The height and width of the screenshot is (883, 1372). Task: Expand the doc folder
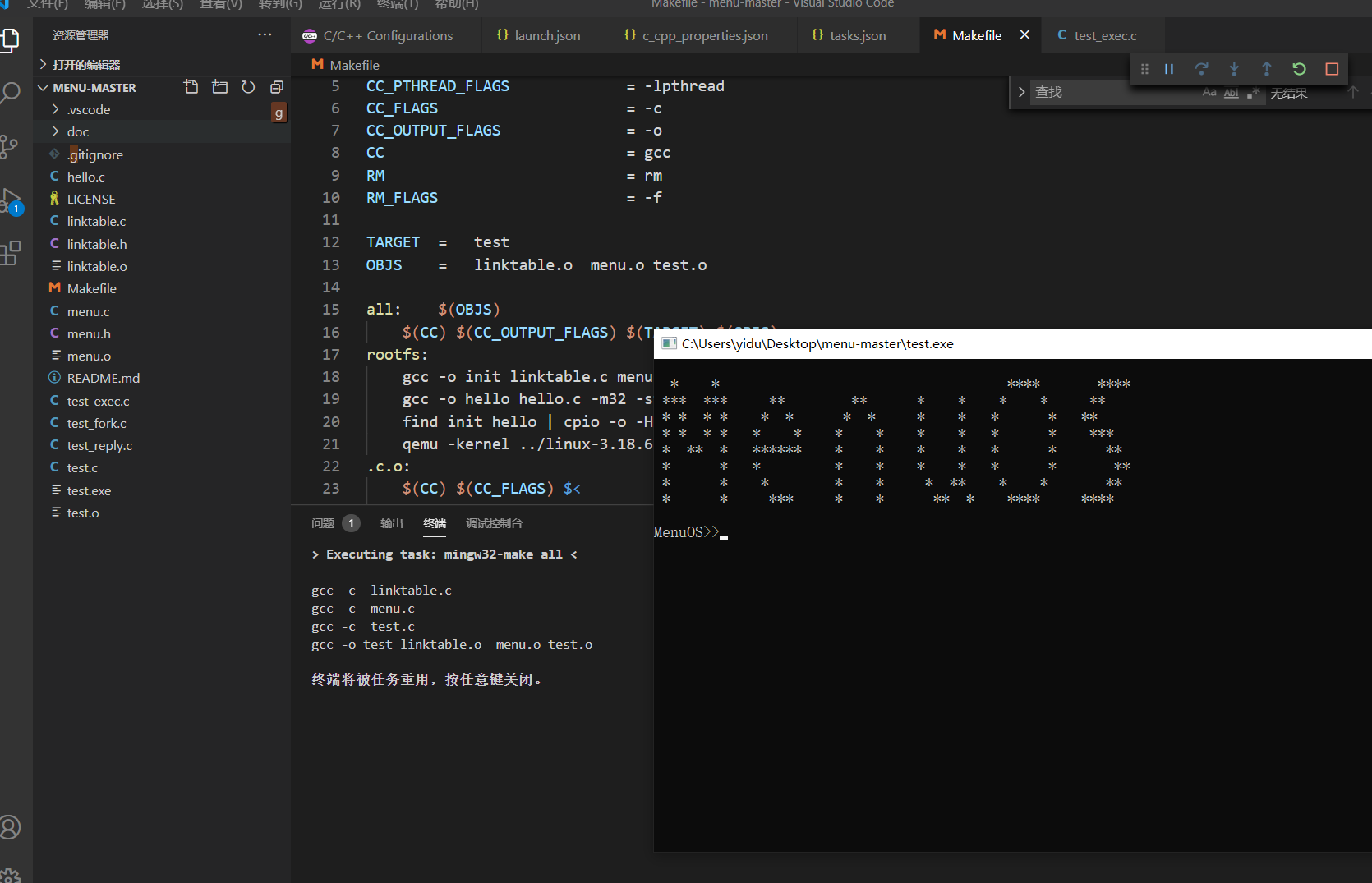click(x=78, y=131)
